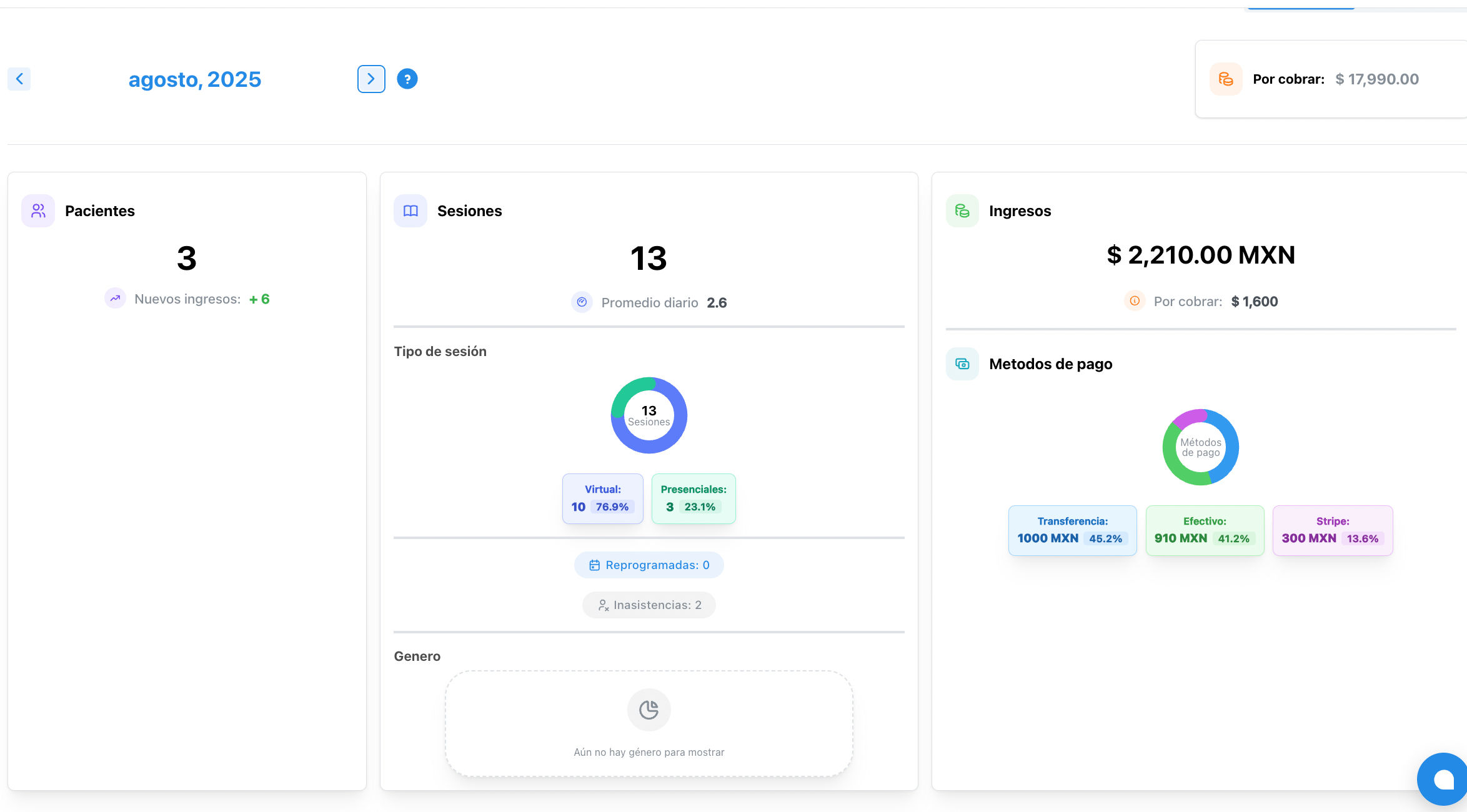Click the Reprogramadas: 0 pill
Image resolution: width=1467 pixels, height=812 pixels.
(x=649, y=565)
